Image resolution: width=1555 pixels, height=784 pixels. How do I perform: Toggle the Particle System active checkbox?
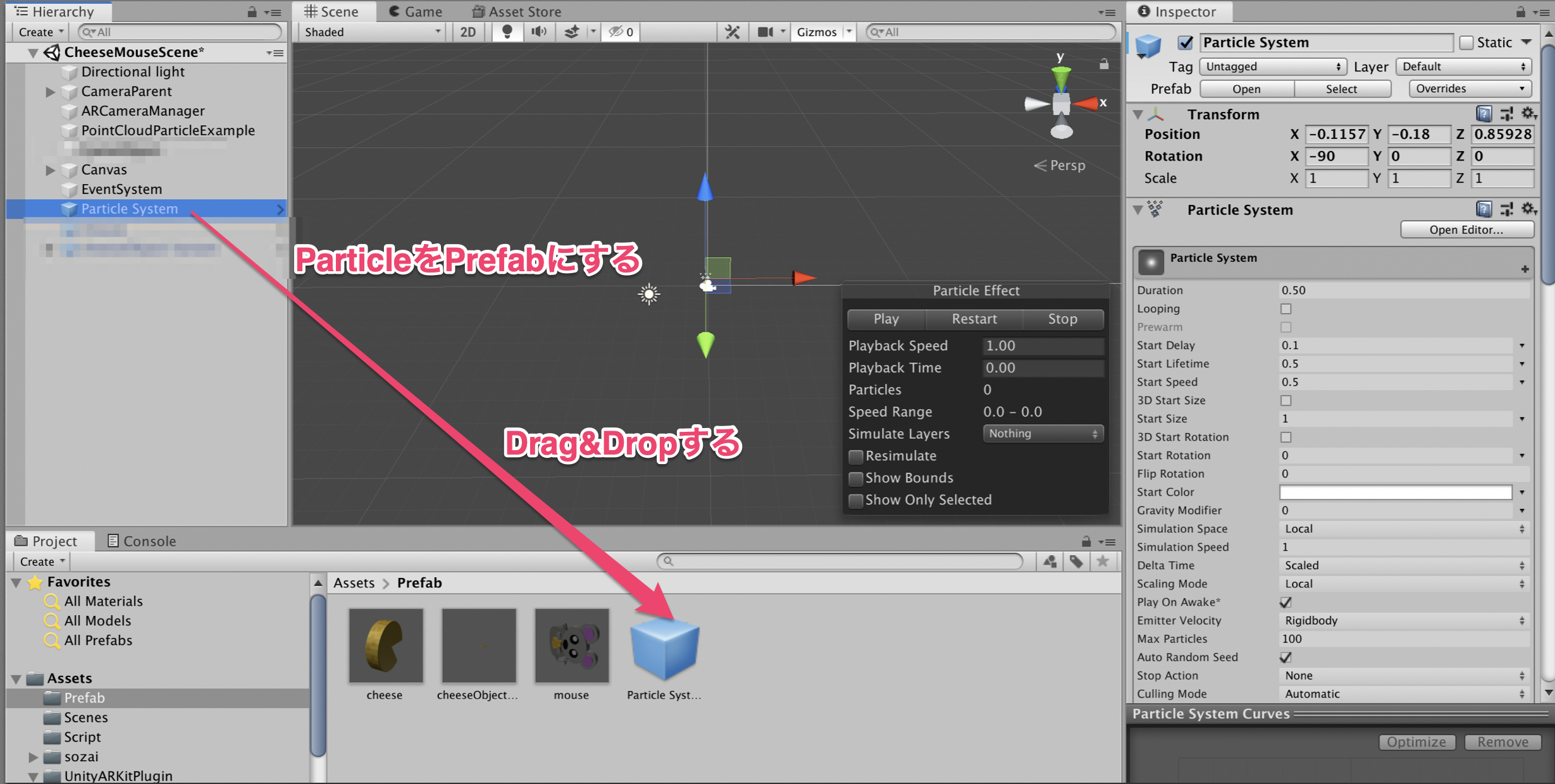pos(1186,42)
